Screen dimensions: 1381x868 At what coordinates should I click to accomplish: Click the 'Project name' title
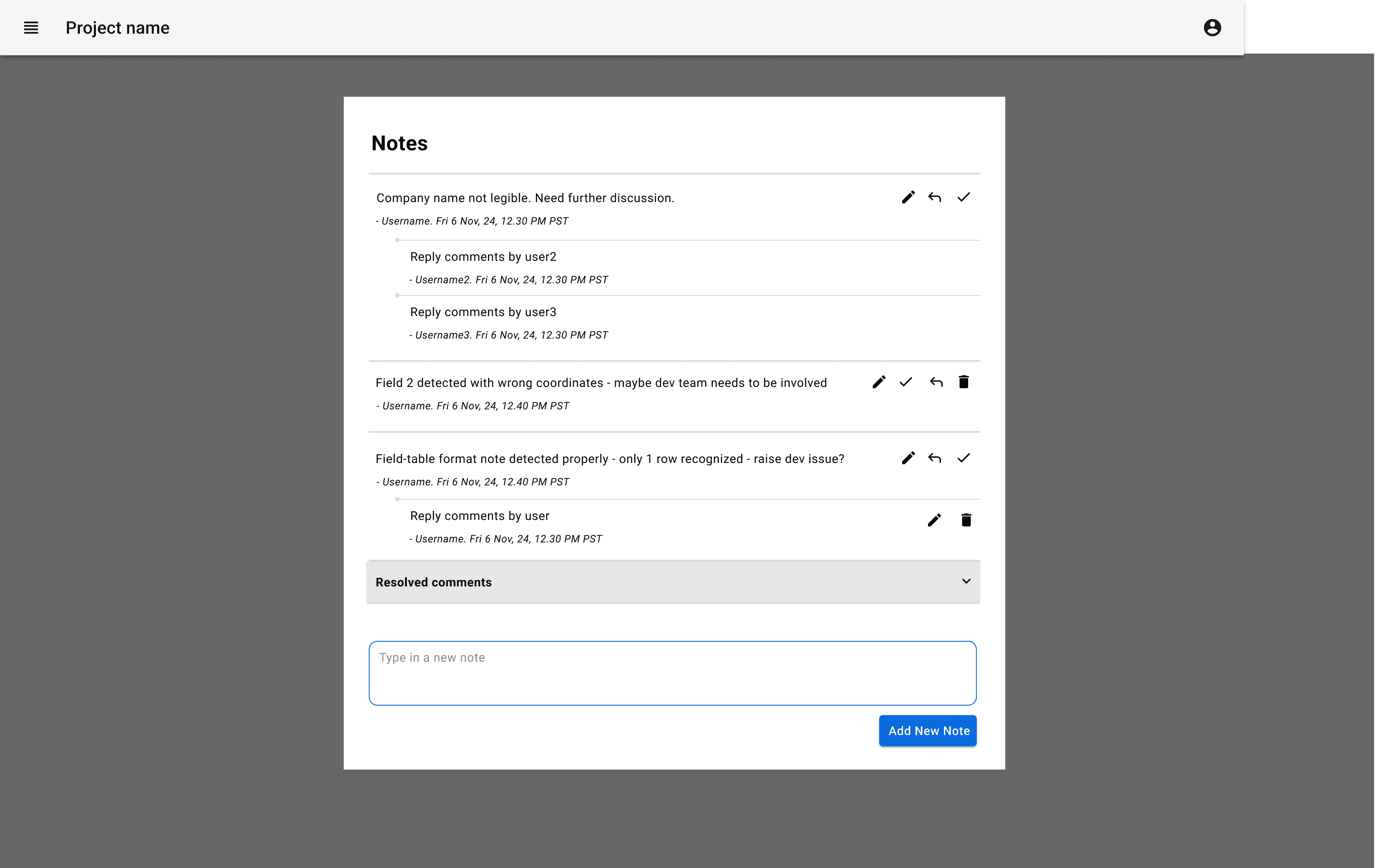tap(117, 28)
